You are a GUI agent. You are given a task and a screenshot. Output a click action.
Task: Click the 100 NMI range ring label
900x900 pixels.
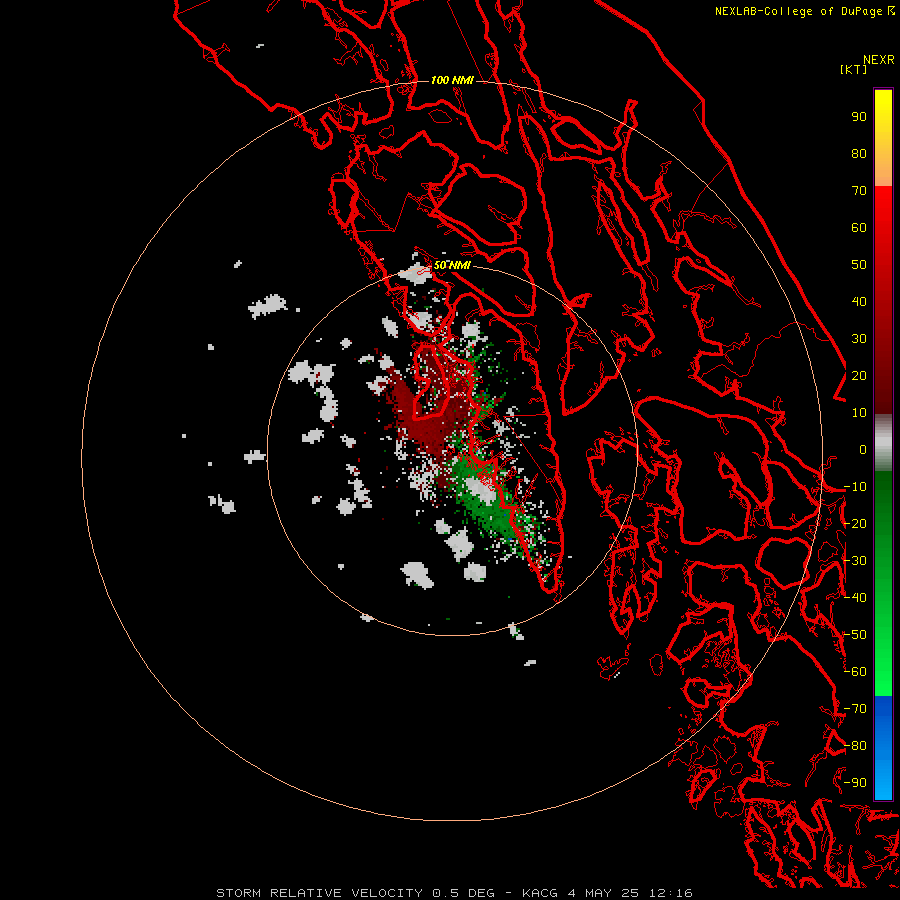452,80
